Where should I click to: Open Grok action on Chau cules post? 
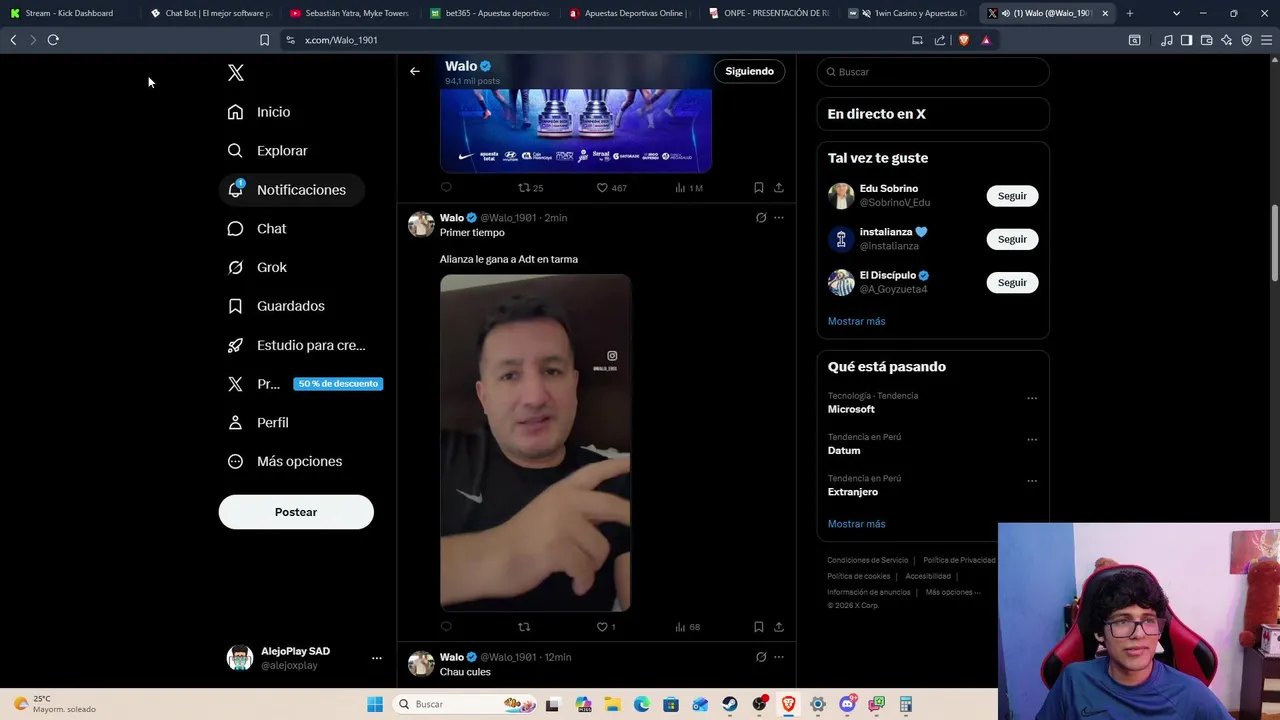tap(761, 657)
